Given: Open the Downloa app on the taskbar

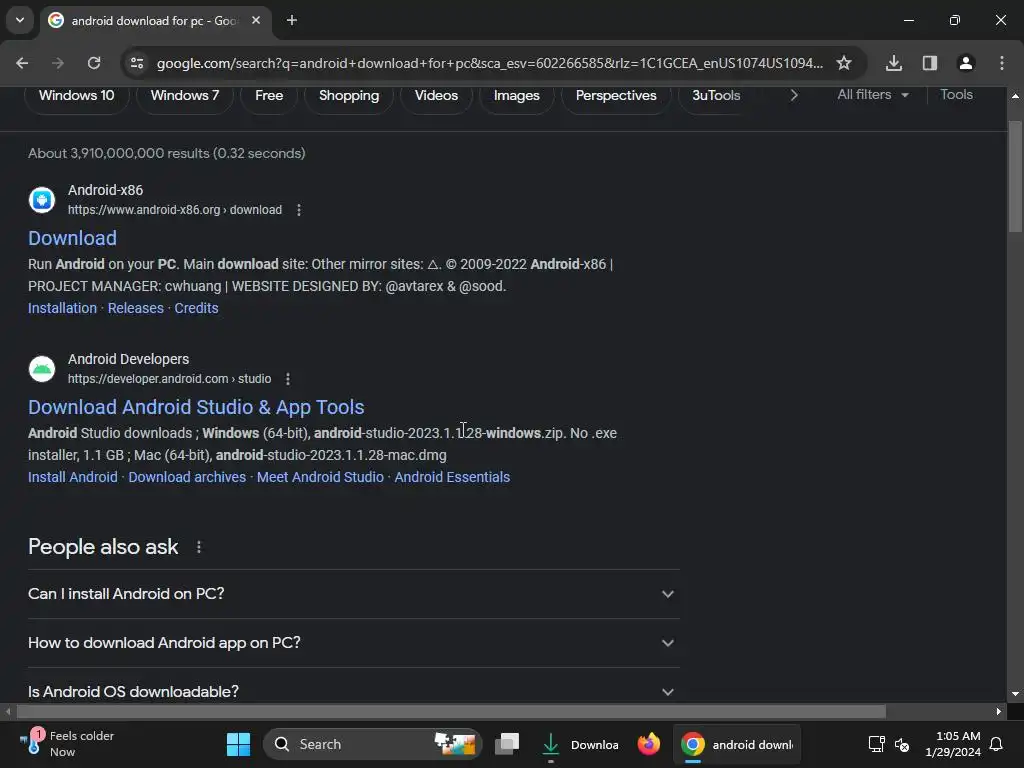Looking at the screenshot, I should click(579, 744).
